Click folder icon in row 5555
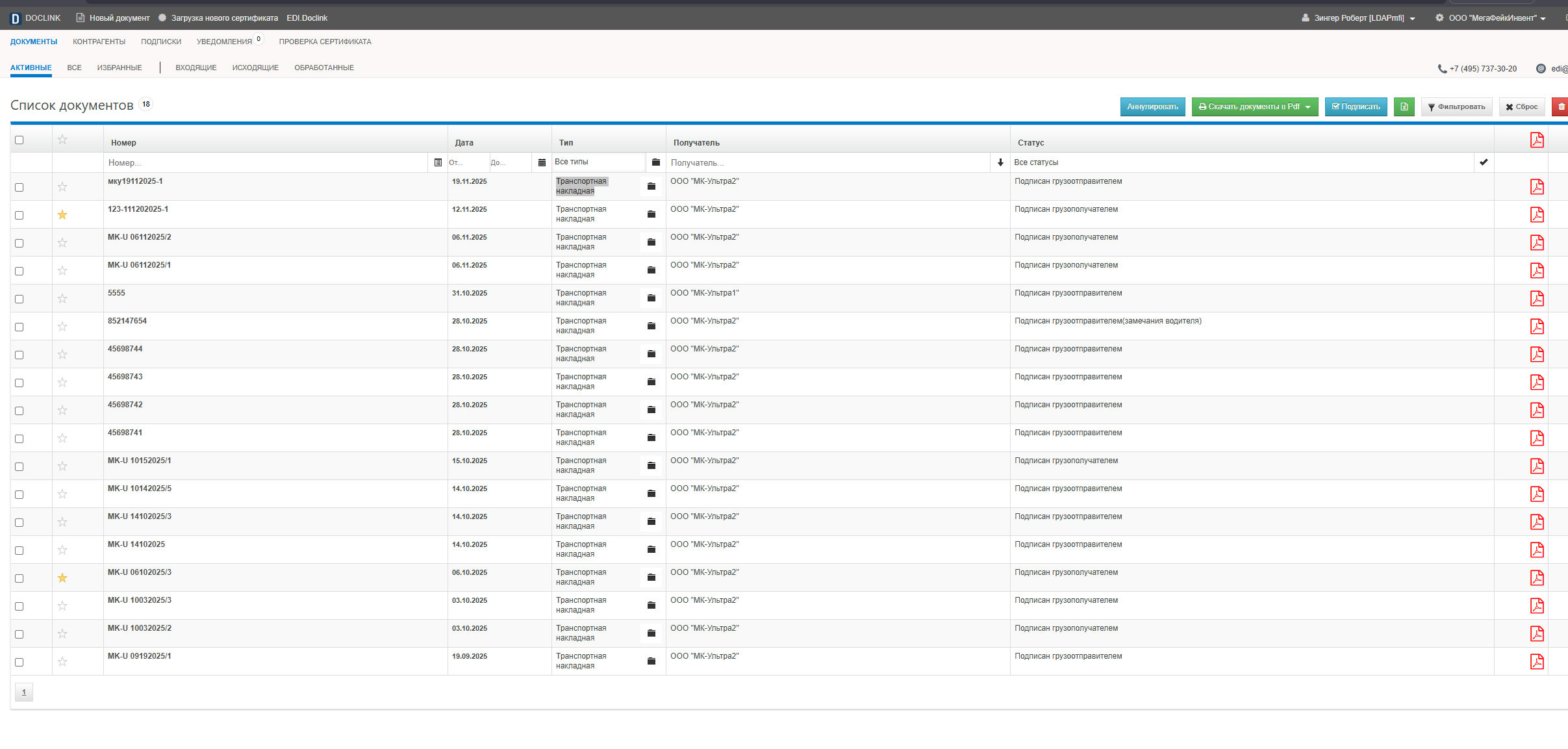 [651, 298]
